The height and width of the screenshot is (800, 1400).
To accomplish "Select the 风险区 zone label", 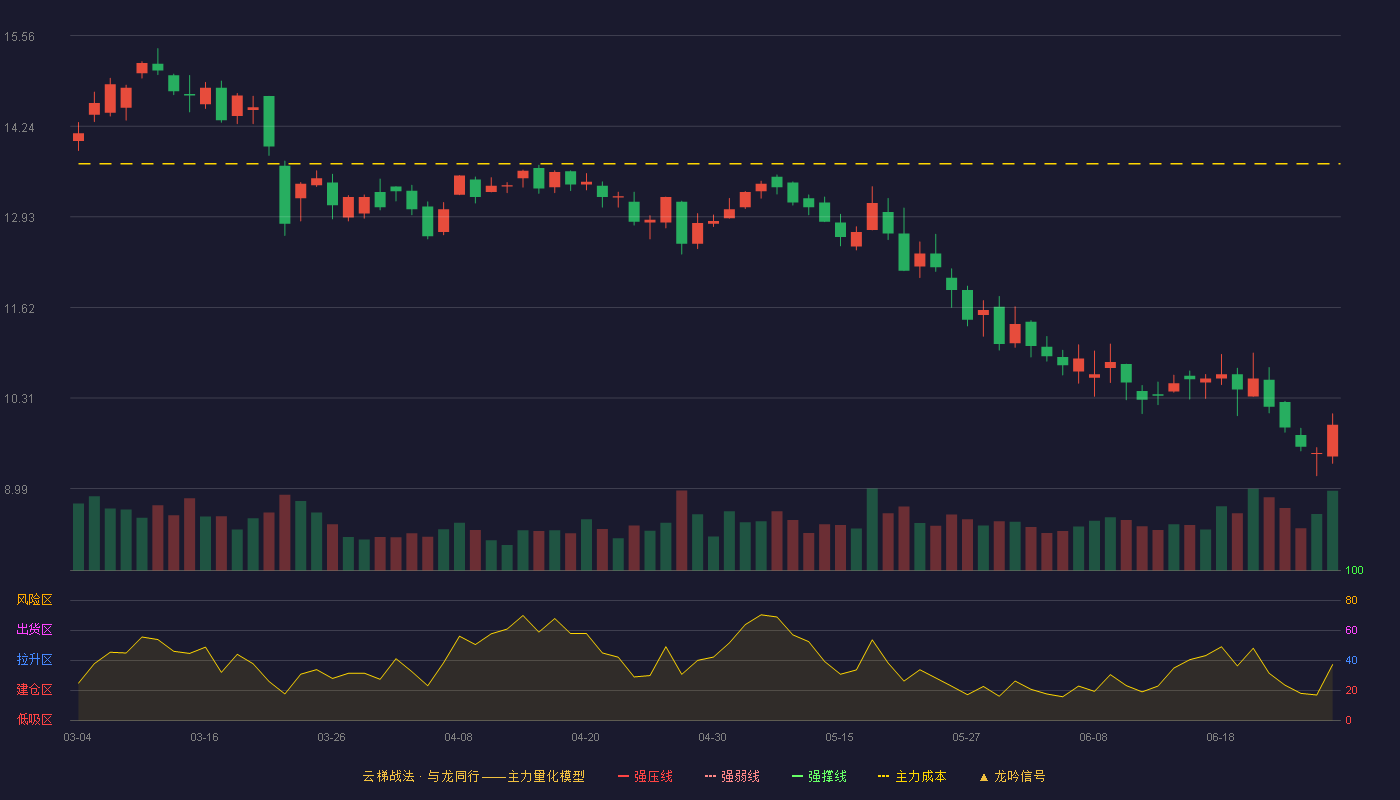I will point(34,600).
